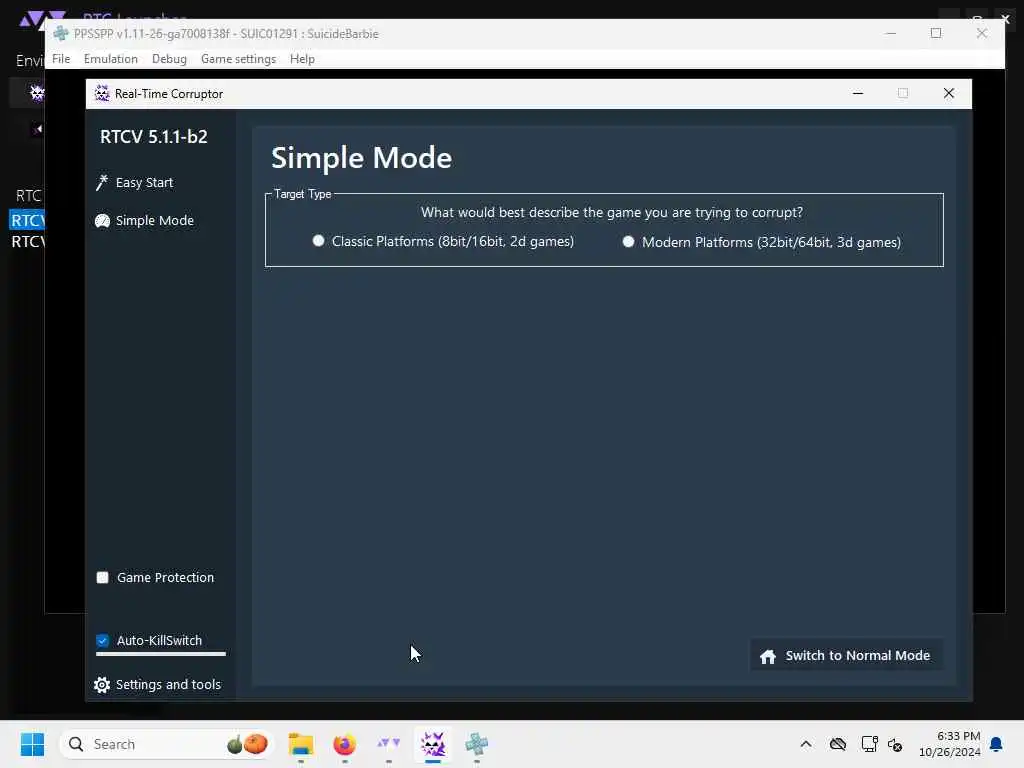Switch to Normal Mode
The width and height of the screenshot is (1024, 768).
(x=846, y=656)
